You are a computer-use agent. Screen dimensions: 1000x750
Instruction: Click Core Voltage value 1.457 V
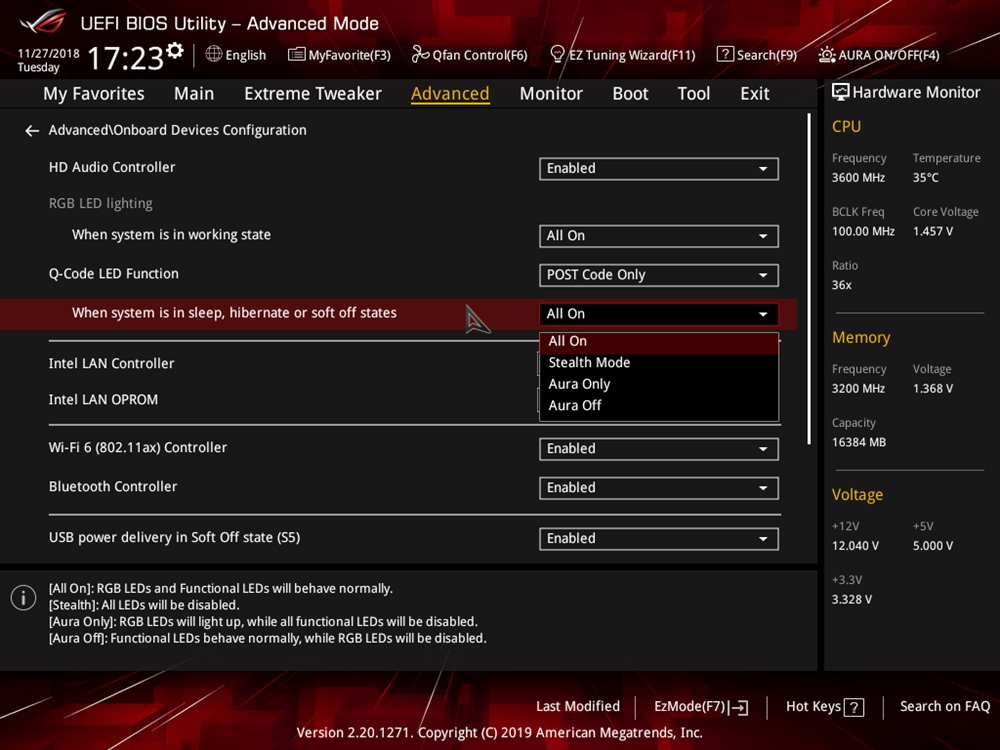[x=932, y=232]
